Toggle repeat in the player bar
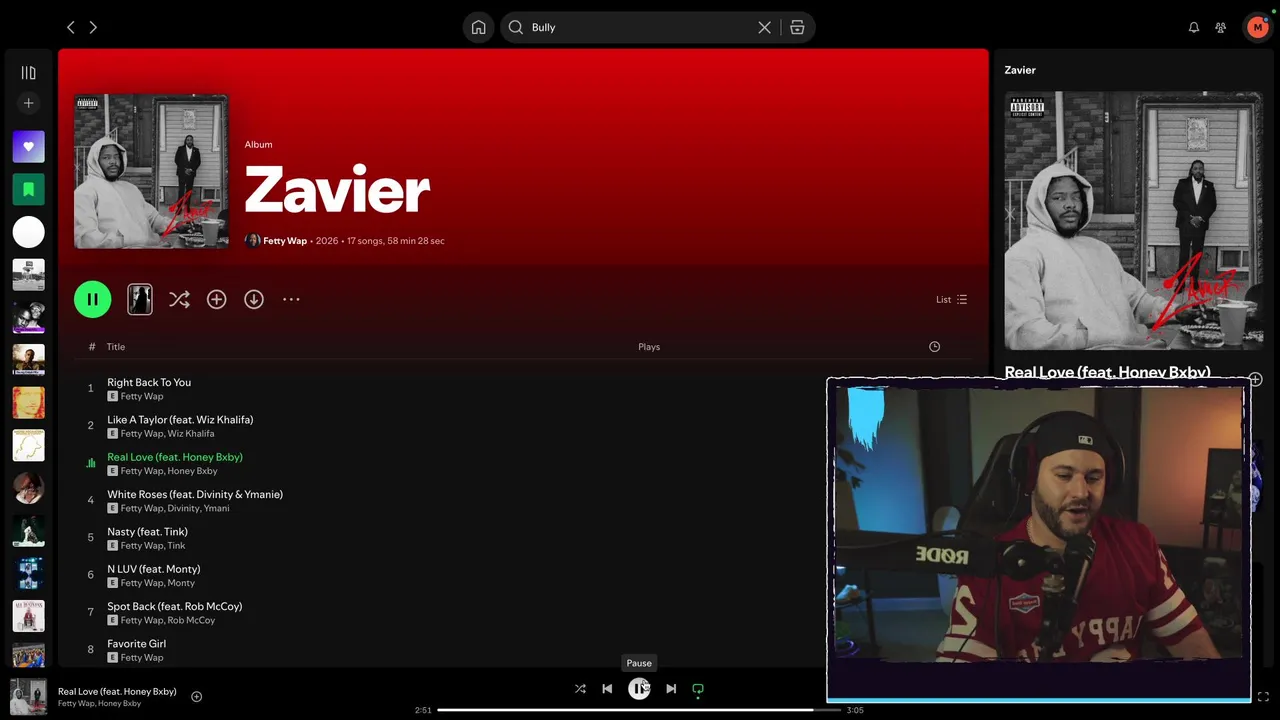Image resolution: width=1280 pixels, height=720 pixels. coord(698,689)
